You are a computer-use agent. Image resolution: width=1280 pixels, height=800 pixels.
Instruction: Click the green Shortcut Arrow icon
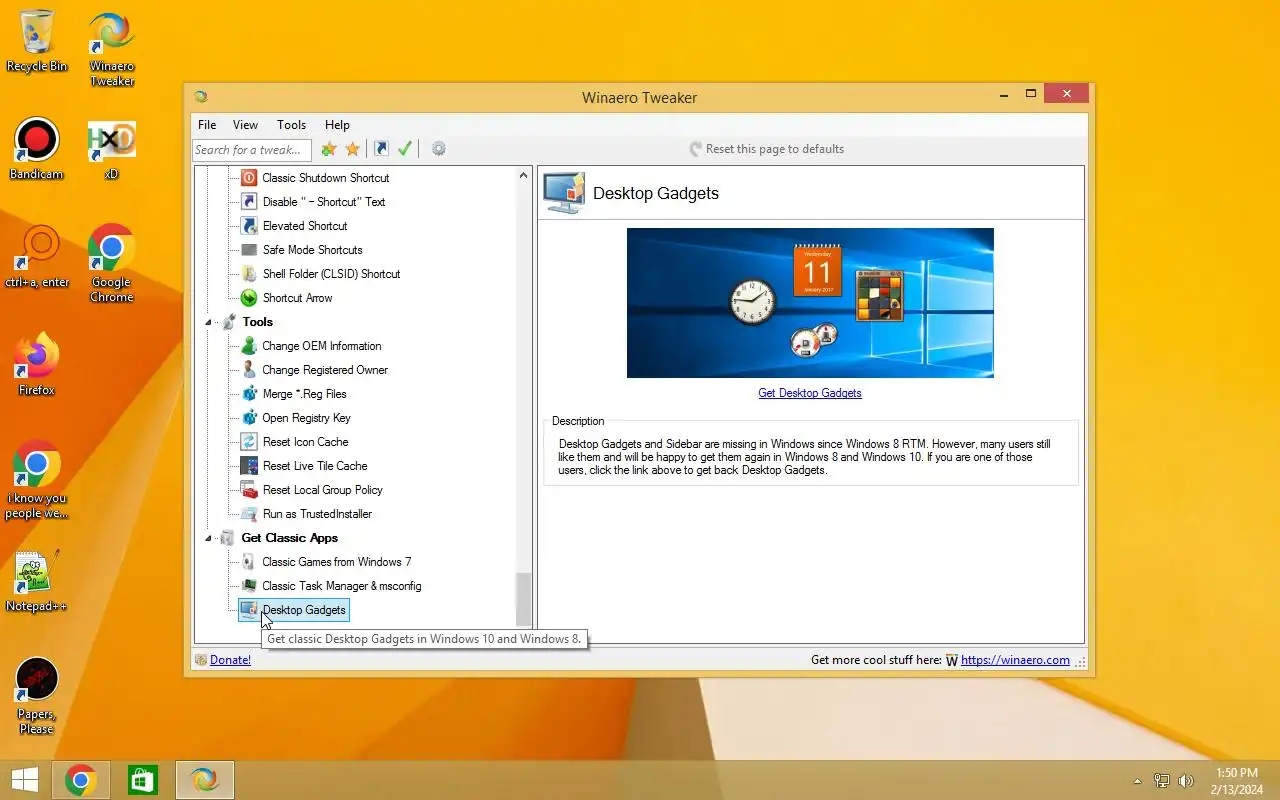(x=249, y=298)
